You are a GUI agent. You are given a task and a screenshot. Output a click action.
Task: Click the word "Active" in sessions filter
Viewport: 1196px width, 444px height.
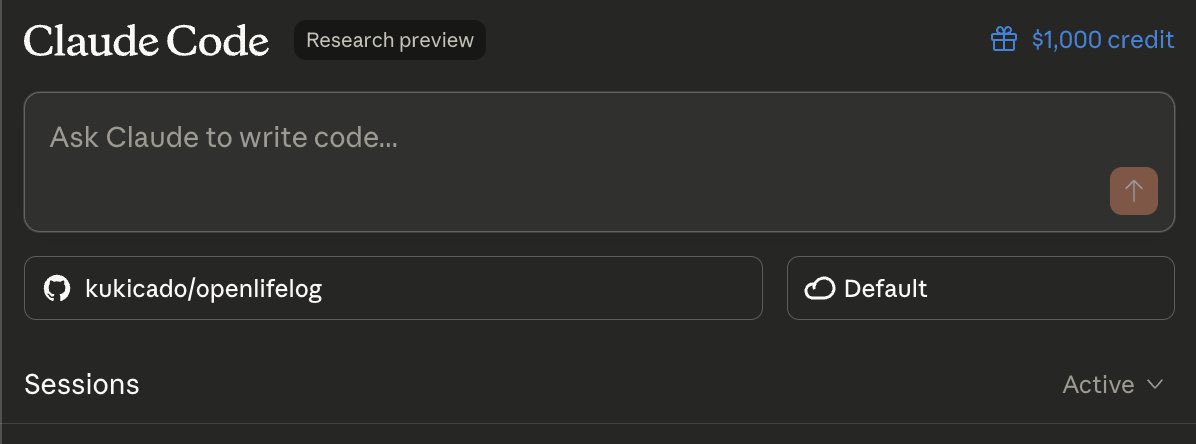(x=1098, y=385)
